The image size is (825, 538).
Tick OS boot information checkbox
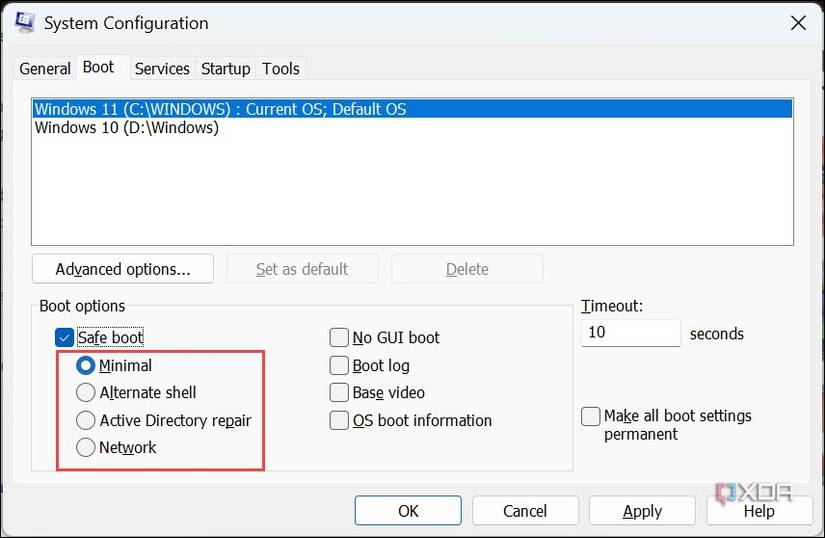click(x=340, y=421)
